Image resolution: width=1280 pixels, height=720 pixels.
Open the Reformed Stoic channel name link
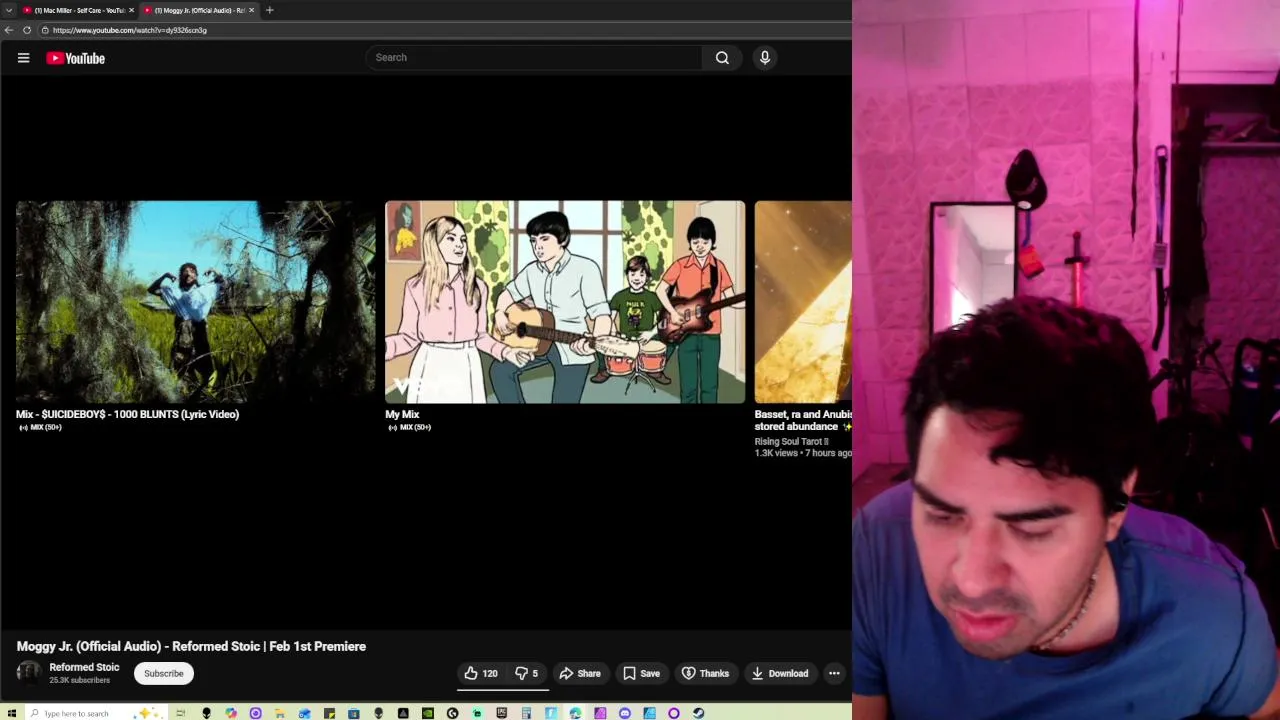click(84, 667)
